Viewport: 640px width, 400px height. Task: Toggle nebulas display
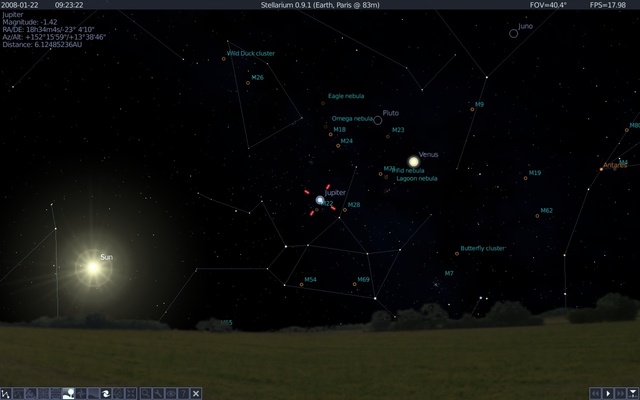(x=106, y=393)
